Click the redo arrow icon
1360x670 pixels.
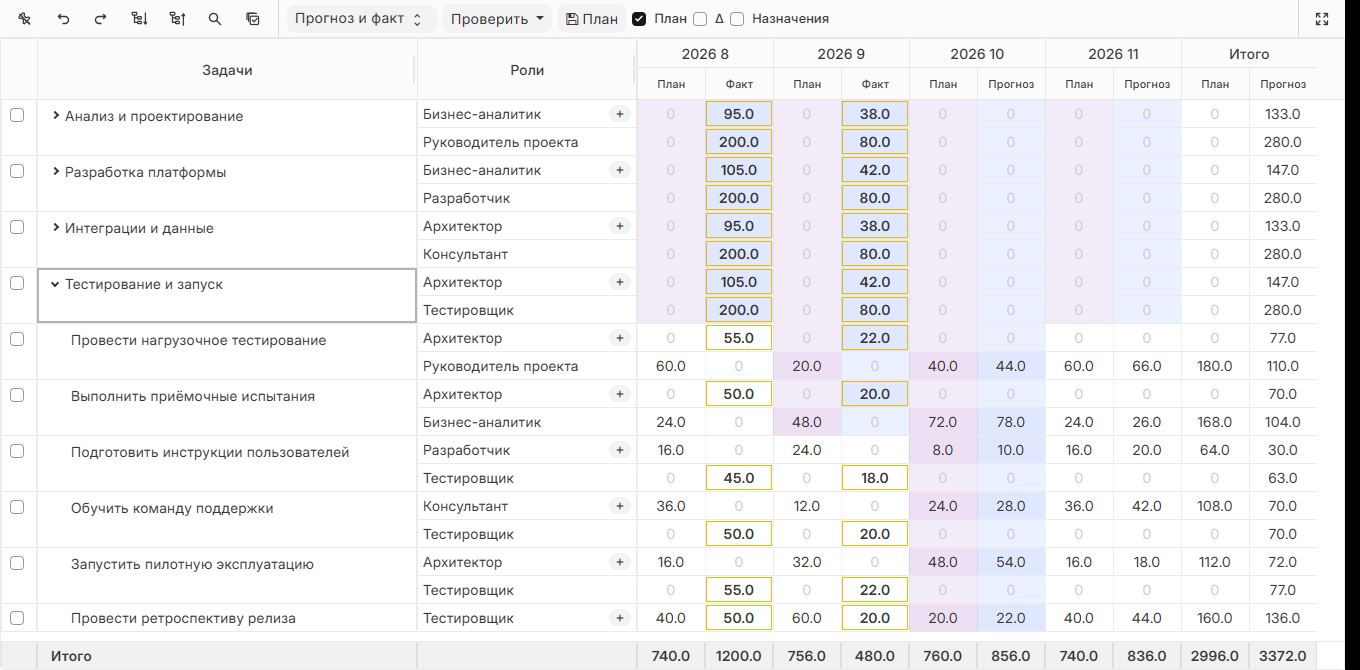click(100, 19)
